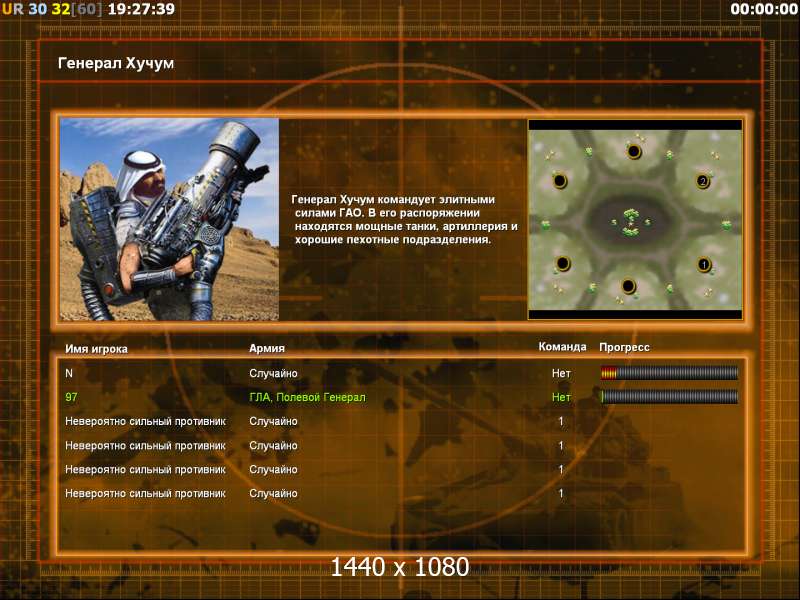This screenshot has width=800, height=600.
Task: Click the 'Случайно' army for player N
Action: point(273,373)
